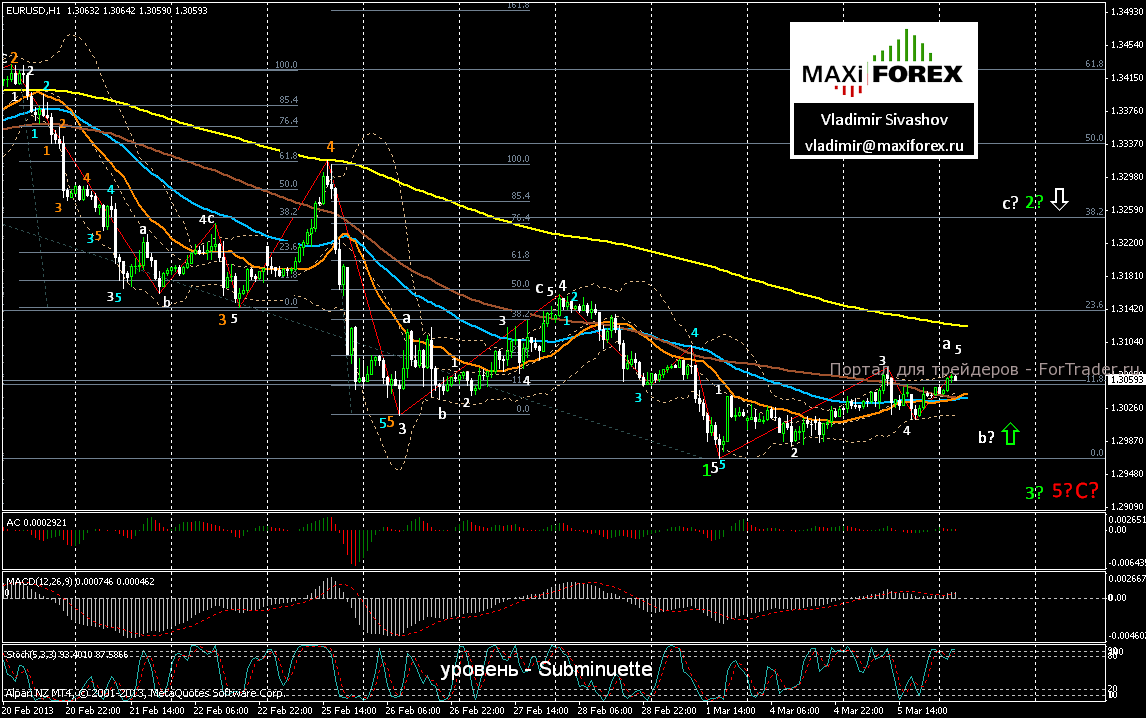
Task: Click the current price tag 1.30593
Action: click(1125, 380)
